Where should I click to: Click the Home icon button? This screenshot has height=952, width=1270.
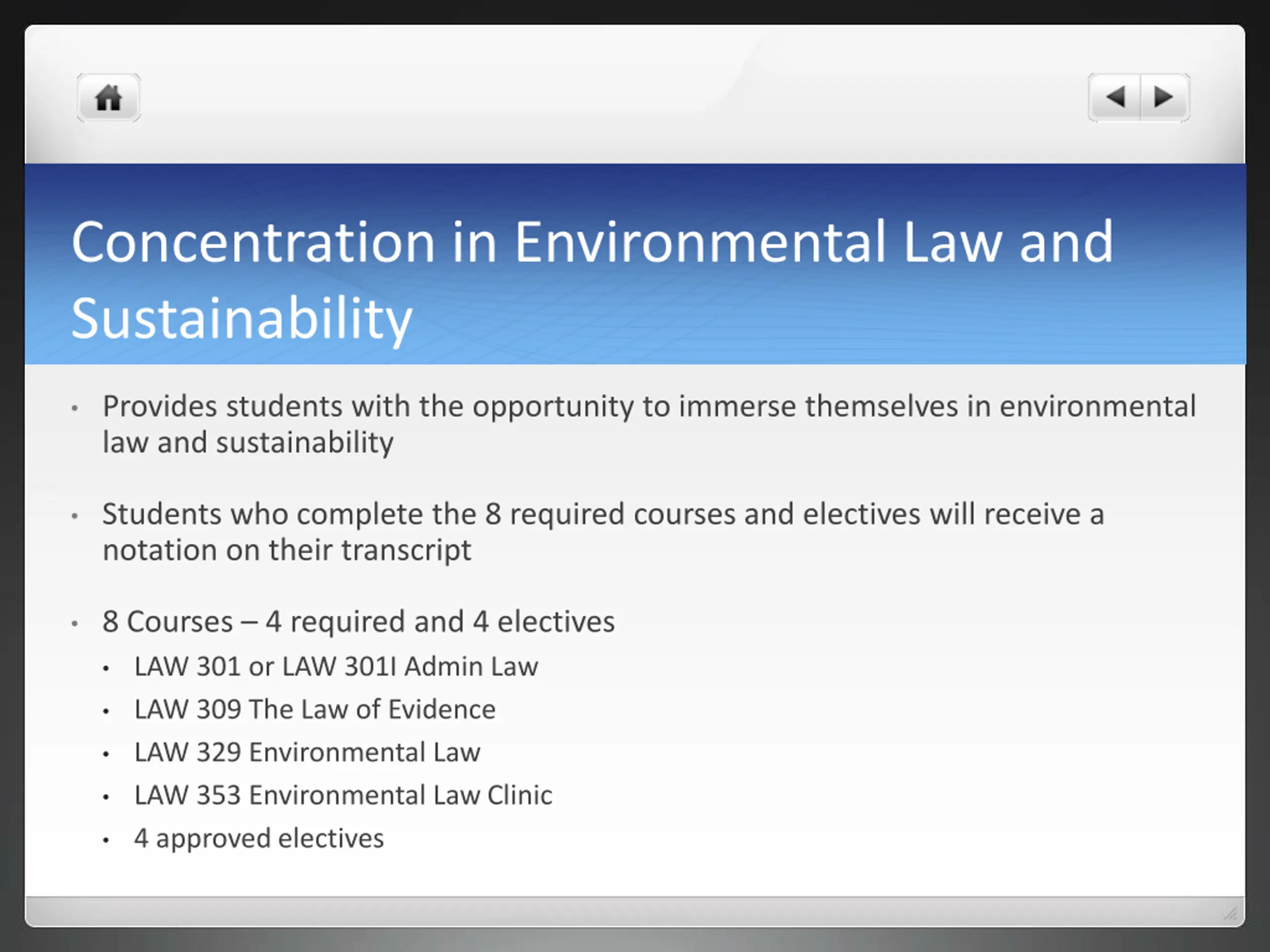pyautogui.click(x=109, y=98)
